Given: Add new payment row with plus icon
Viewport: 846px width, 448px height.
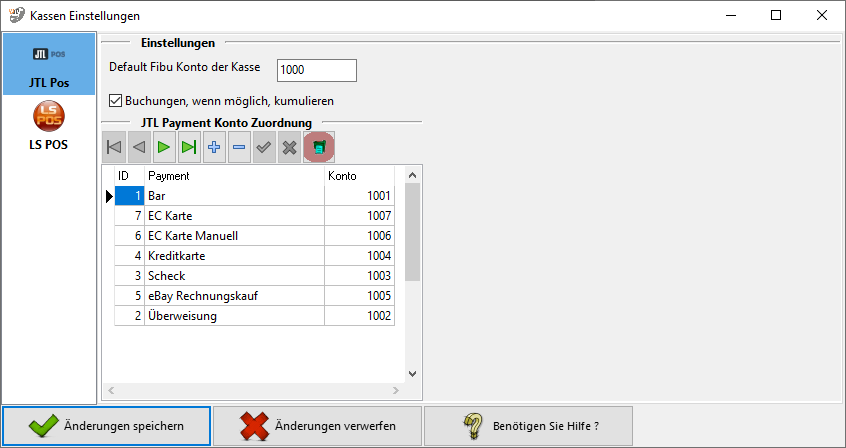Looking at the screenshot, I should tap(214, 147).
